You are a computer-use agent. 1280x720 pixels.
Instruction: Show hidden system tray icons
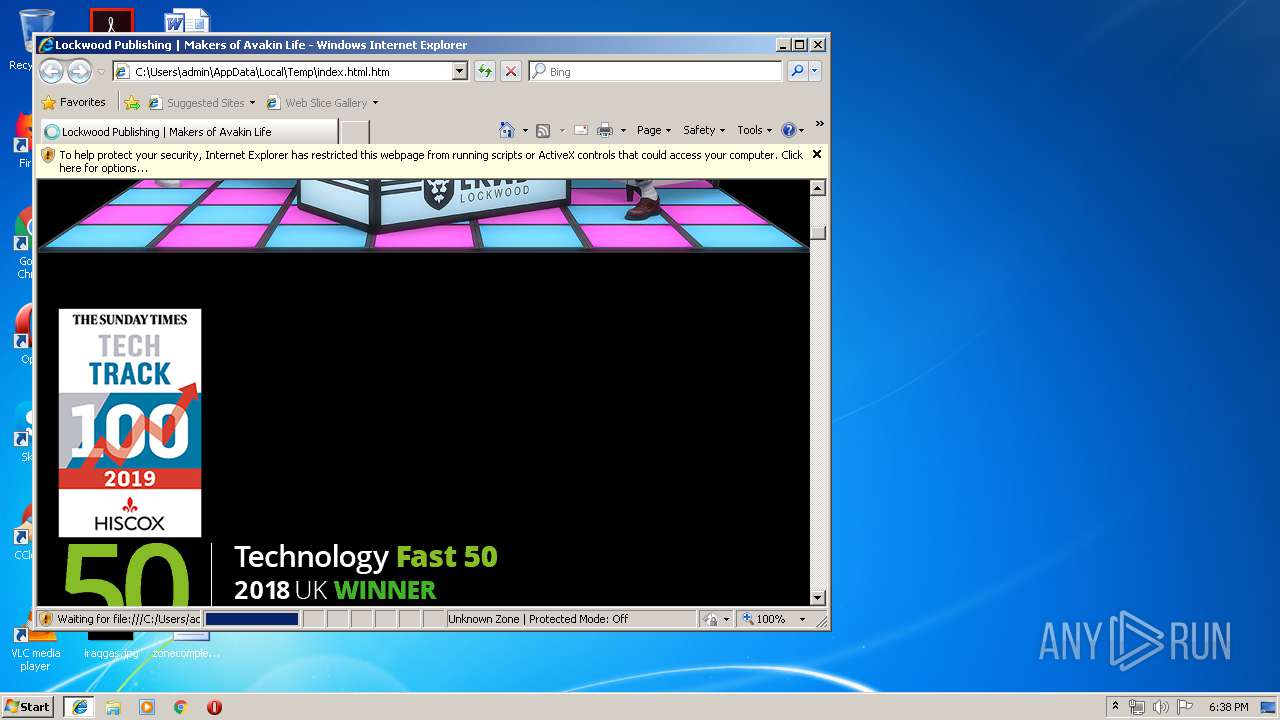1116,707
